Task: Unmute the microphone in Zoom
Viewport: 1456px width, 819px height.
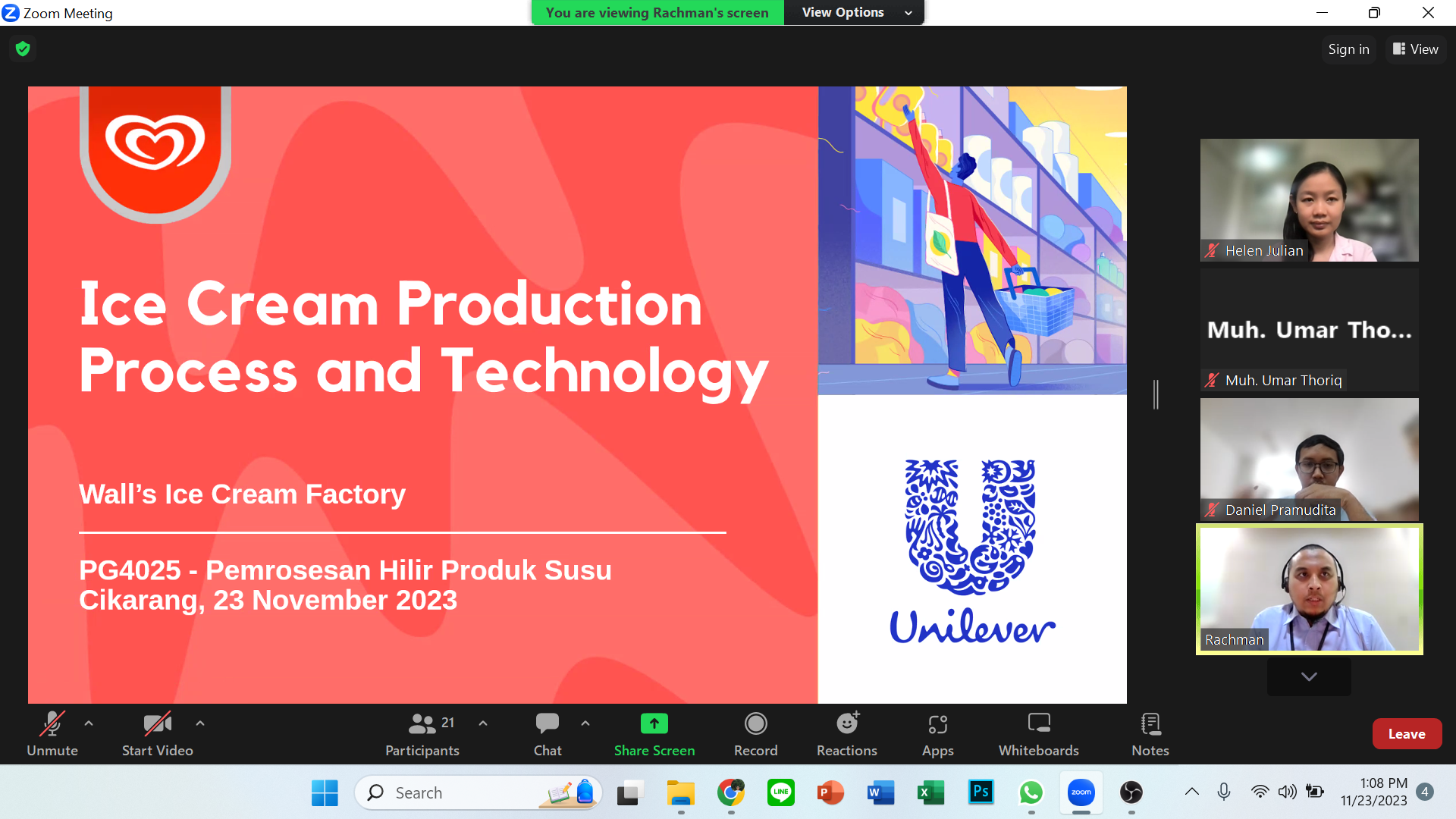Action: point(52,733)
